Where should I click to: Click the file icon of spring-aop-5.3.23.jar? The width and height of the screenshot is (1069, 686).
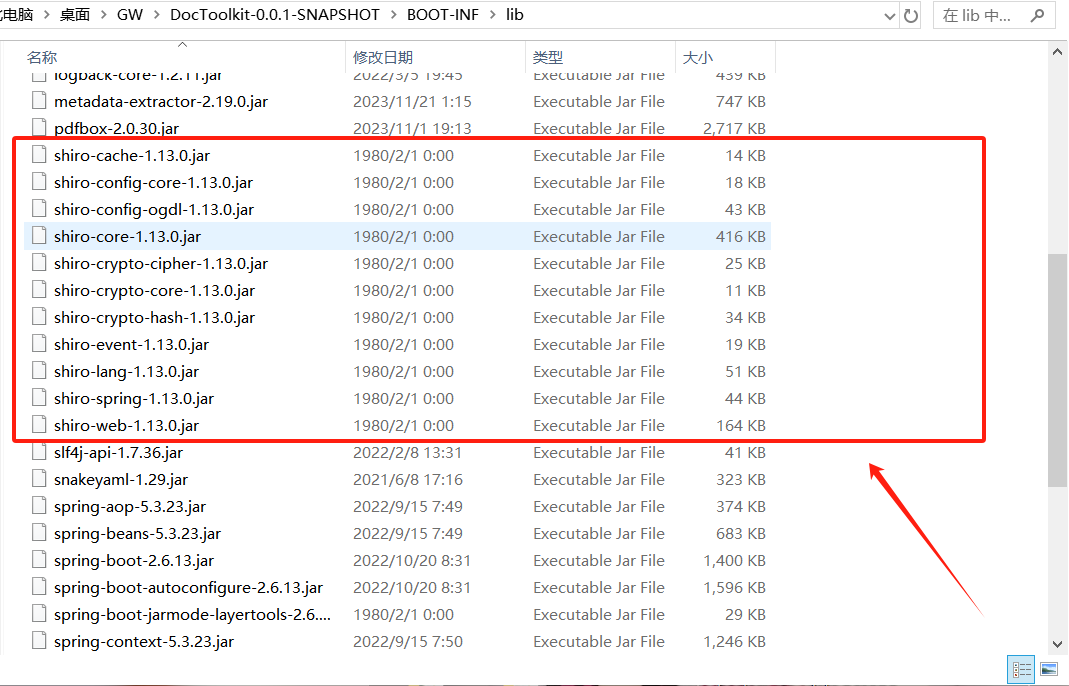40,506
